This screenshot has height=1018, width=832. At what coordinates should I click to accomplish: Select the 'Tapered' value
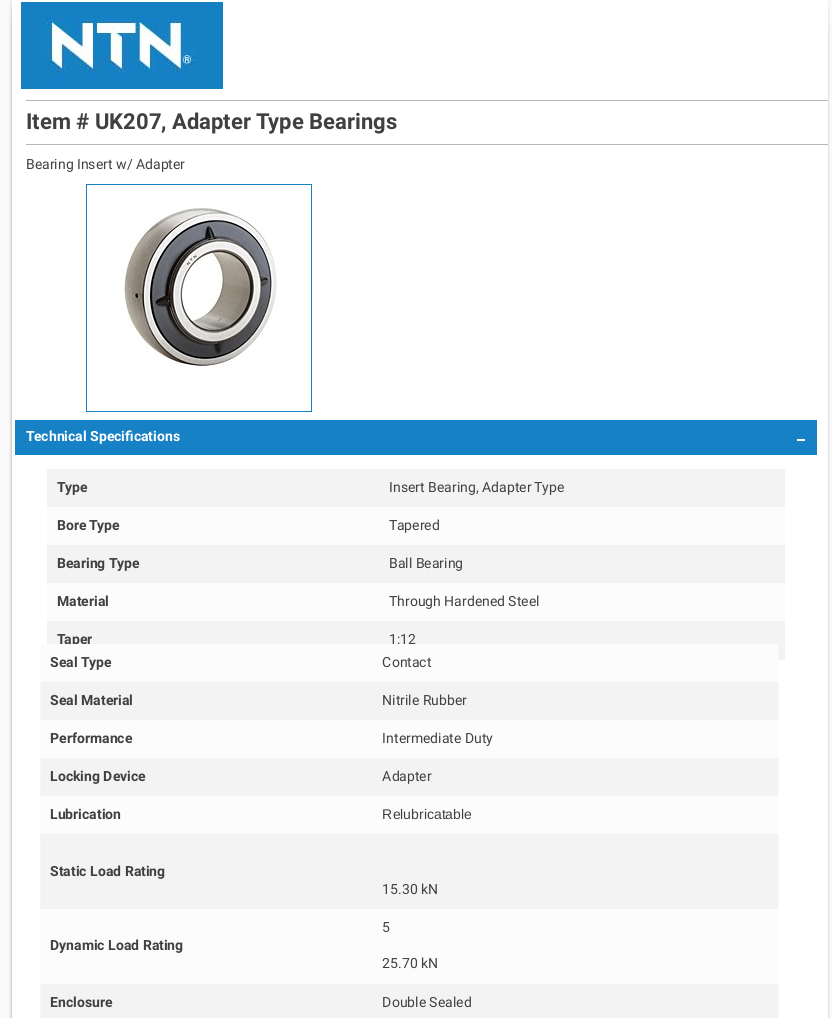pos(414,525)
